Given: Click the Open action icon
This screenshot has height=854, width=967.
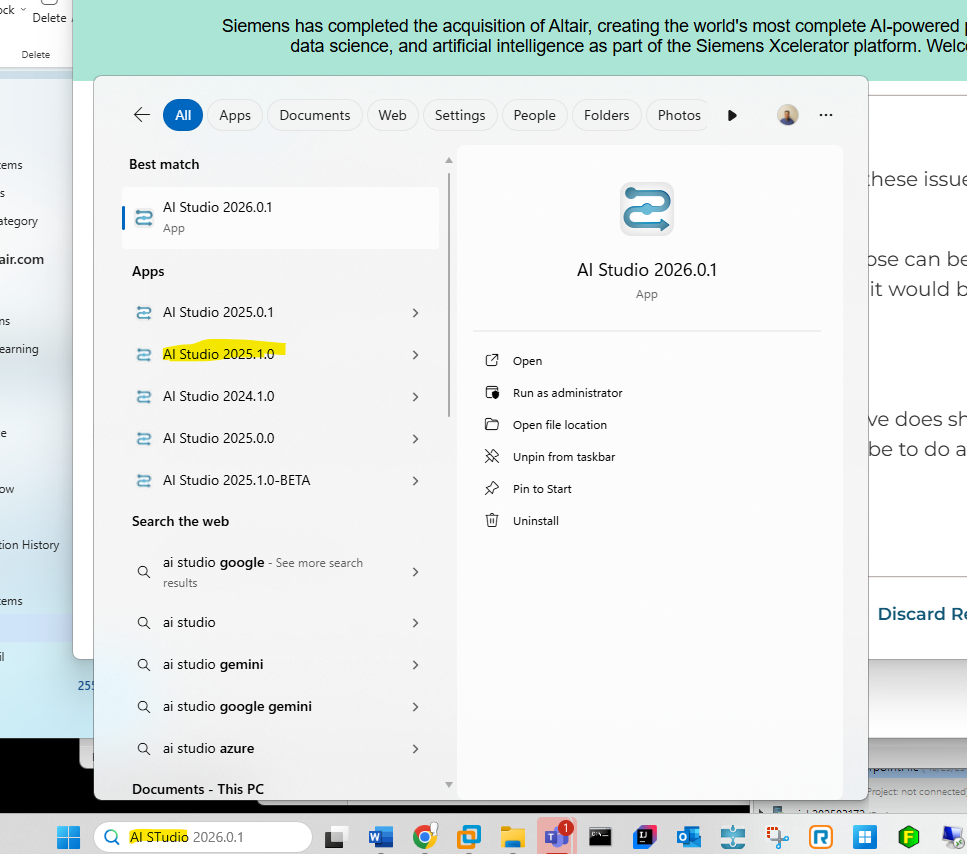Looking at the screenshot, I should [492, 361].
